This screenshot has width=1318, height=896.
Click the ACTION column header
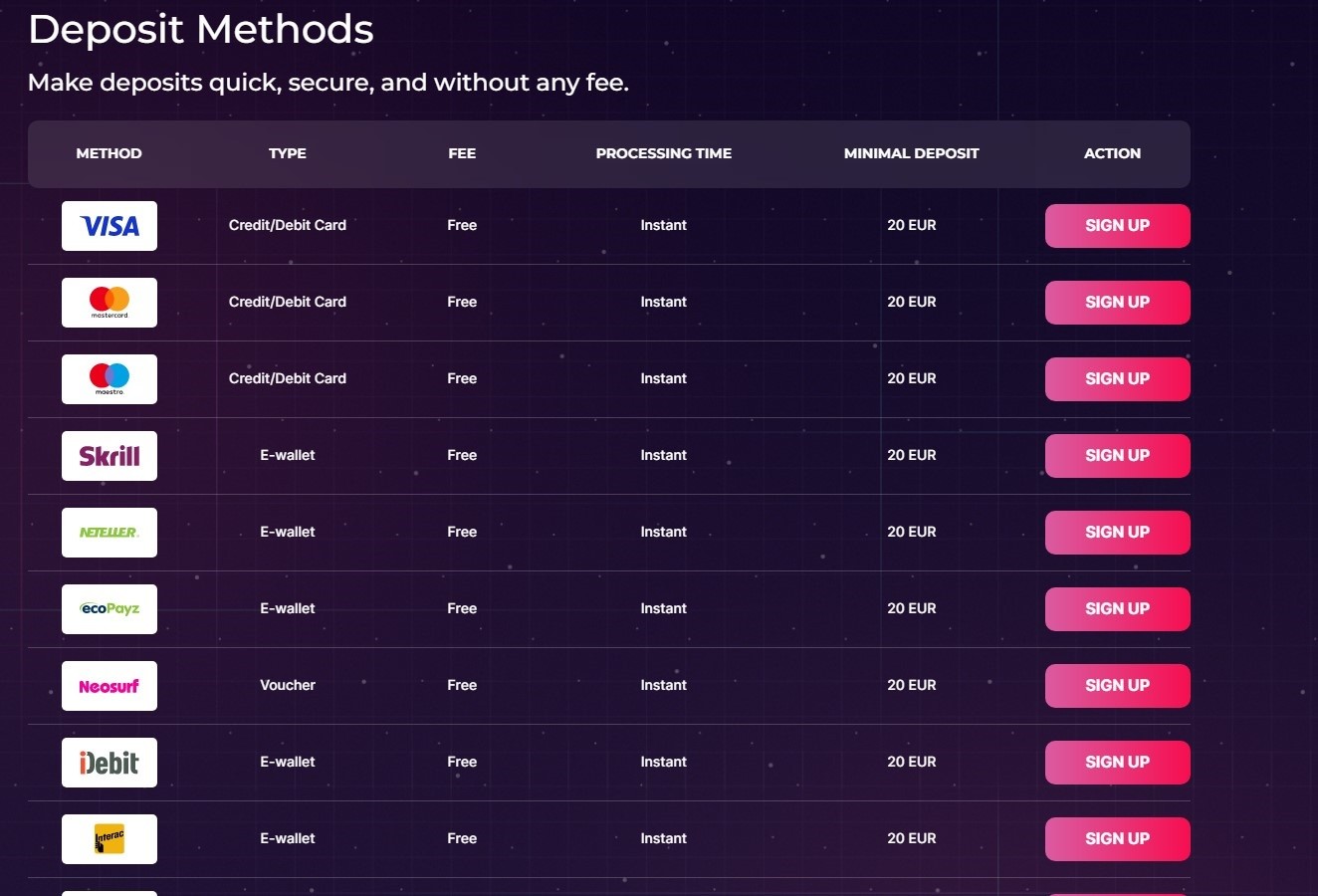[1112, 153]
